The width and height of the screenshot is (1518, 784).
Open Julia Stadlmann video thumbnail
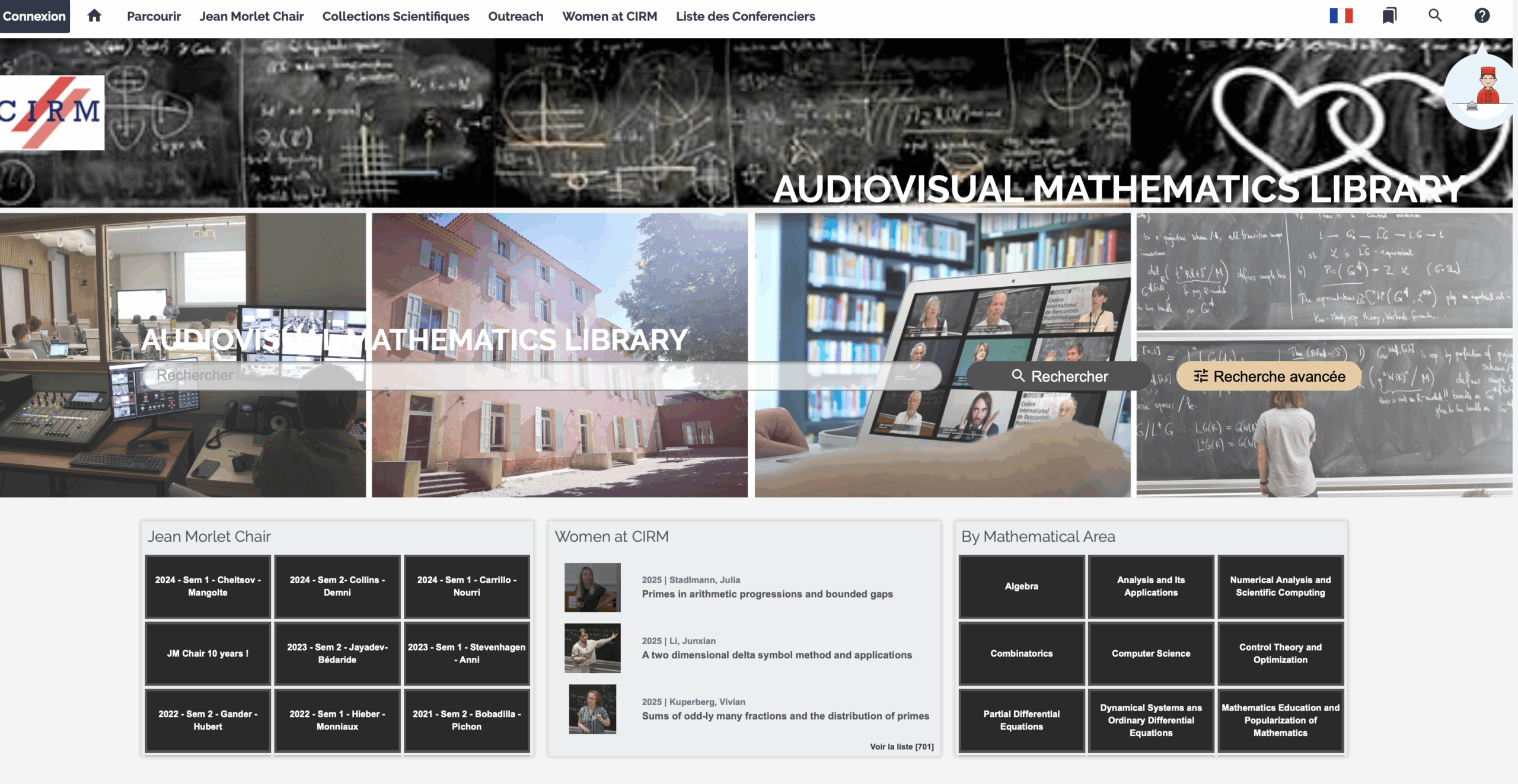point(592,587)
